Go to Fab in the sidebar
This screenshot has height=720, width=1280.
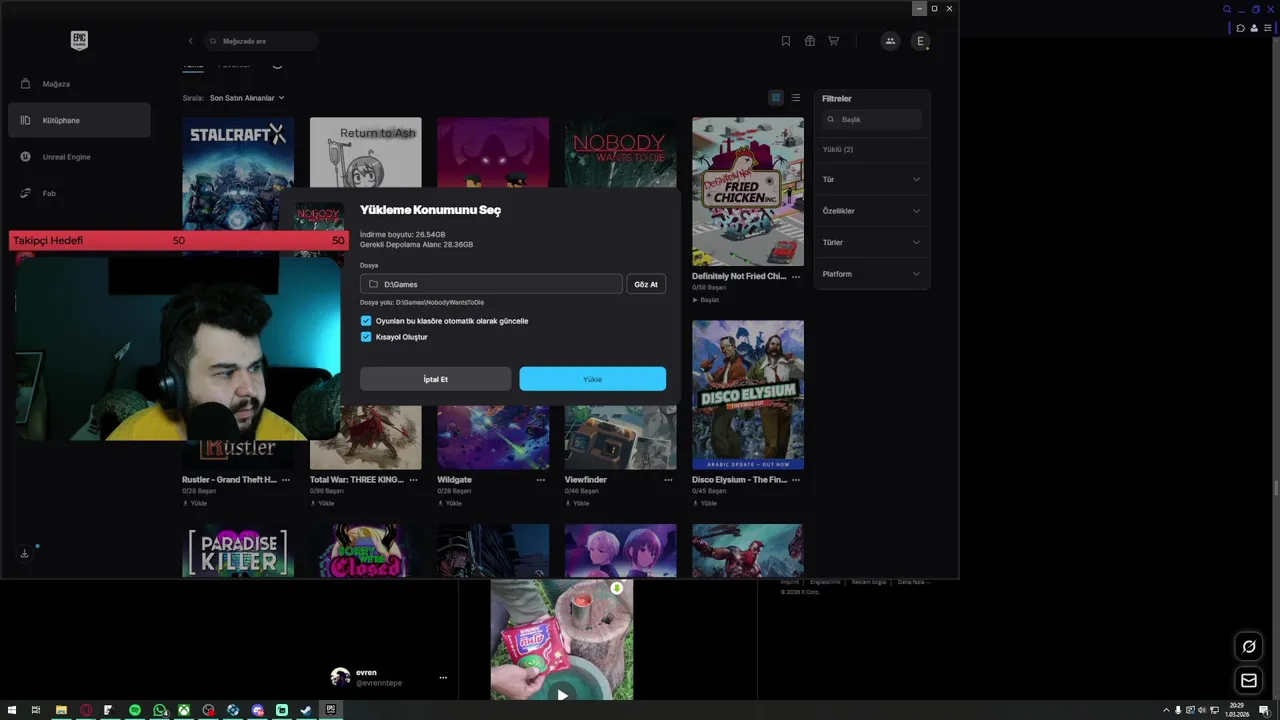[x=79, y=193]
